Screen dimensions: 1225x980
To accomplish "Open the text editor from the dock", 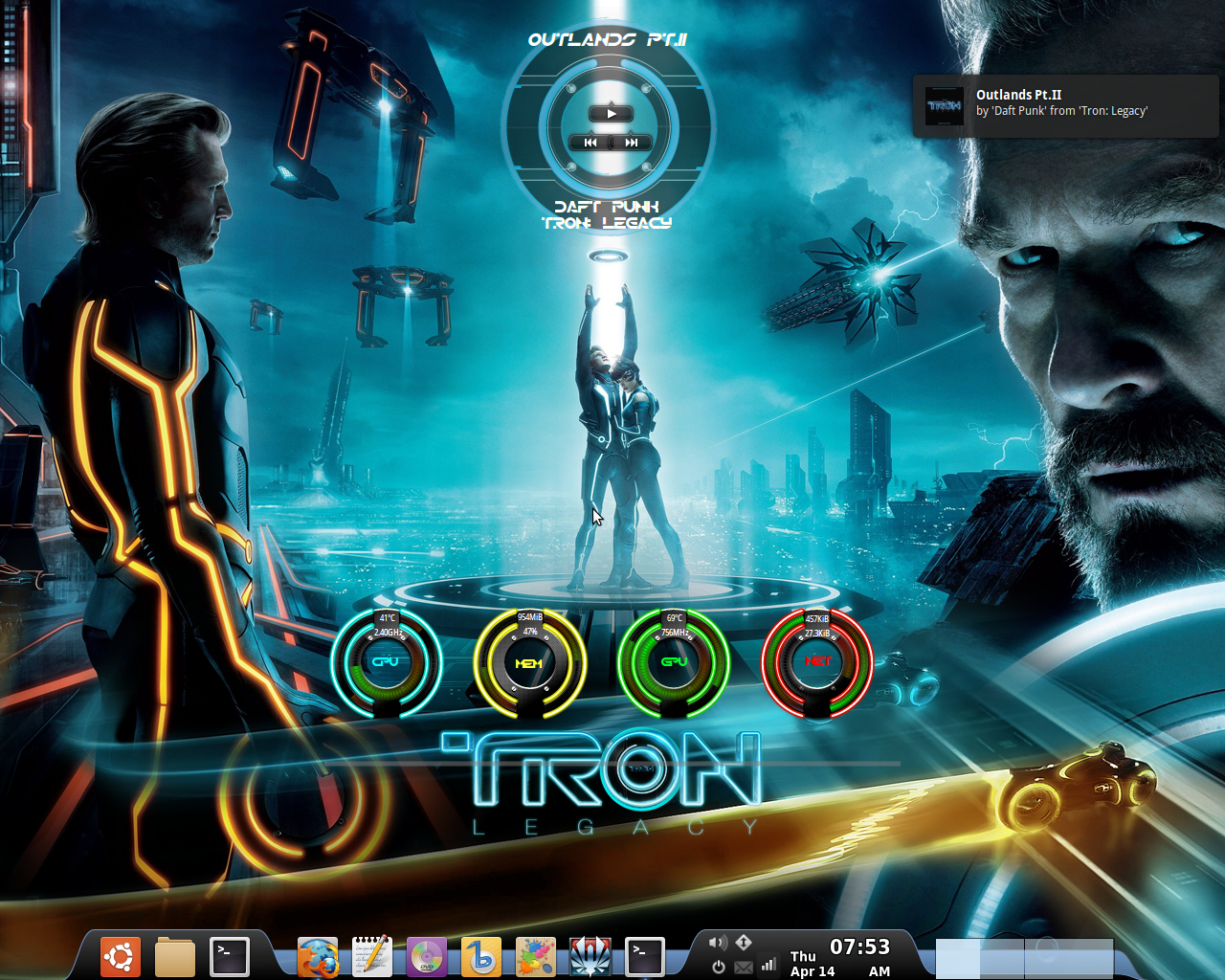I will pos(371,955).
